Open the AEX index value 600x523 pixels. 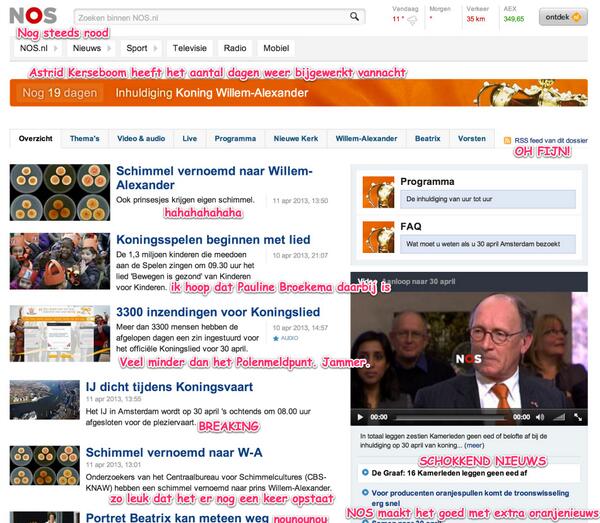point(514,19)
